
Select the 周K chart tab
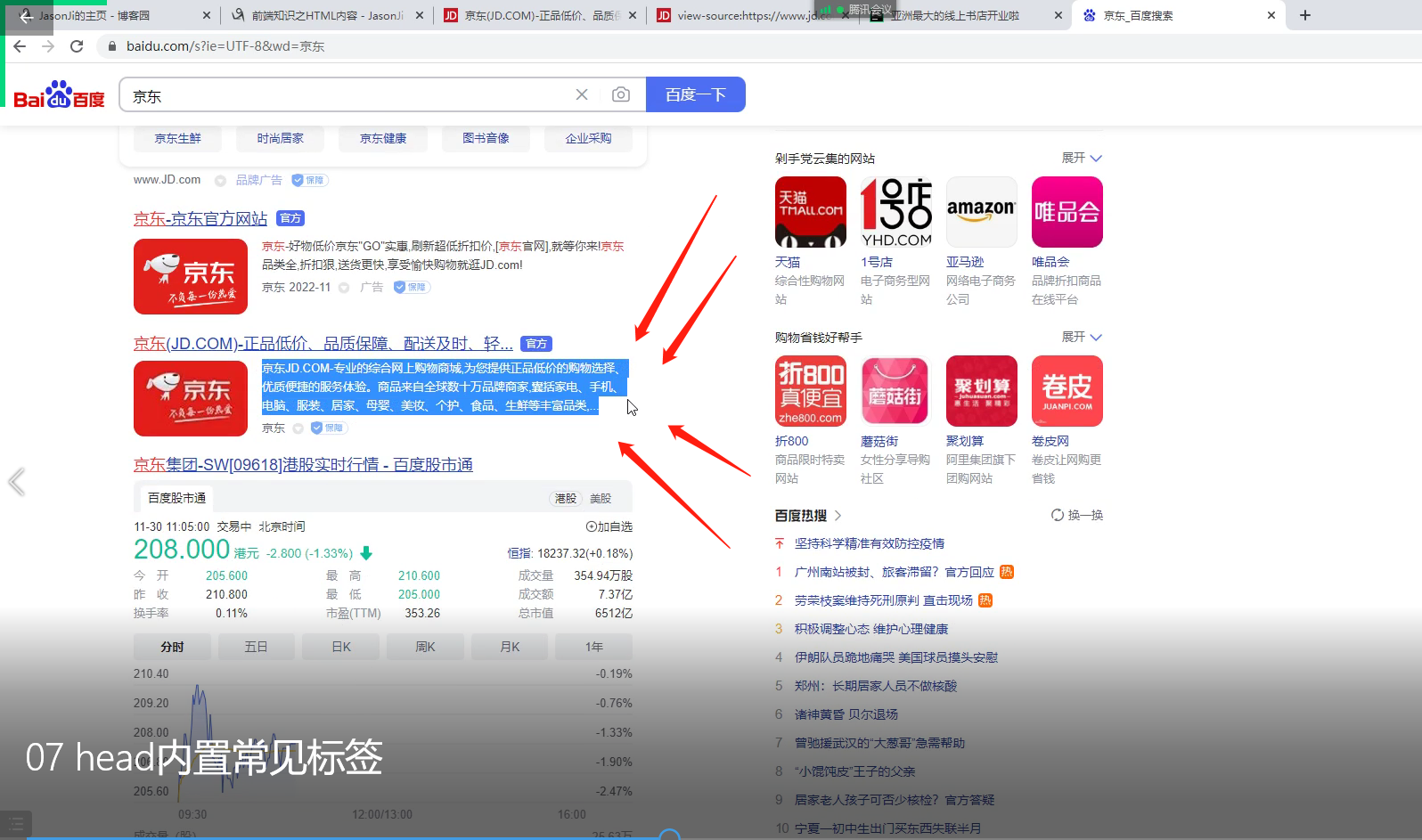425,647
